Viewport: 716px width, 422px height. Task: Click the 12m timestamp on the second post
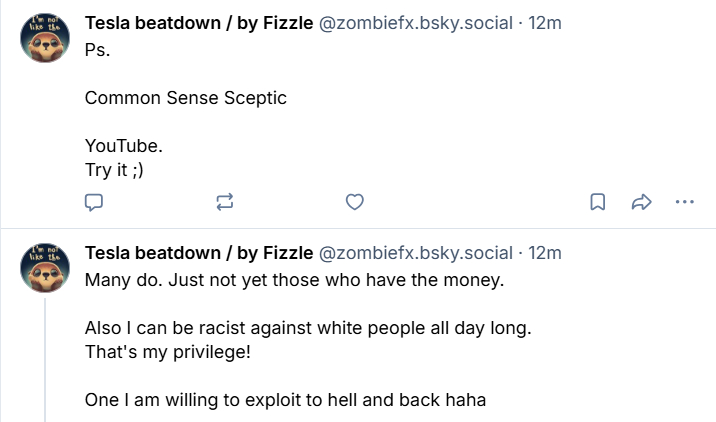[x=545, y=251]
